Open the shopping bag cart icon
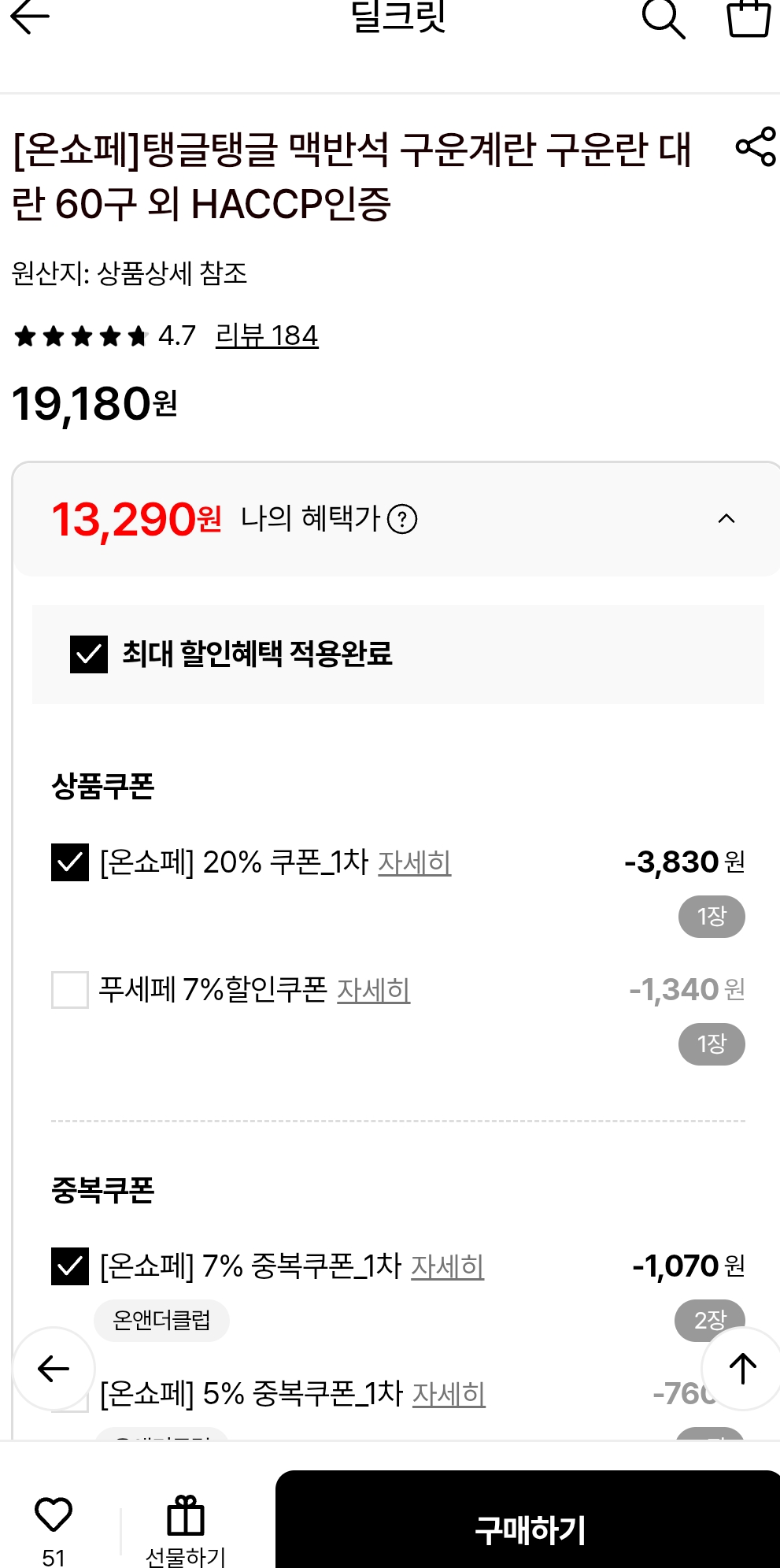Viewport: 780px width, 1568px height. point(748,17)
